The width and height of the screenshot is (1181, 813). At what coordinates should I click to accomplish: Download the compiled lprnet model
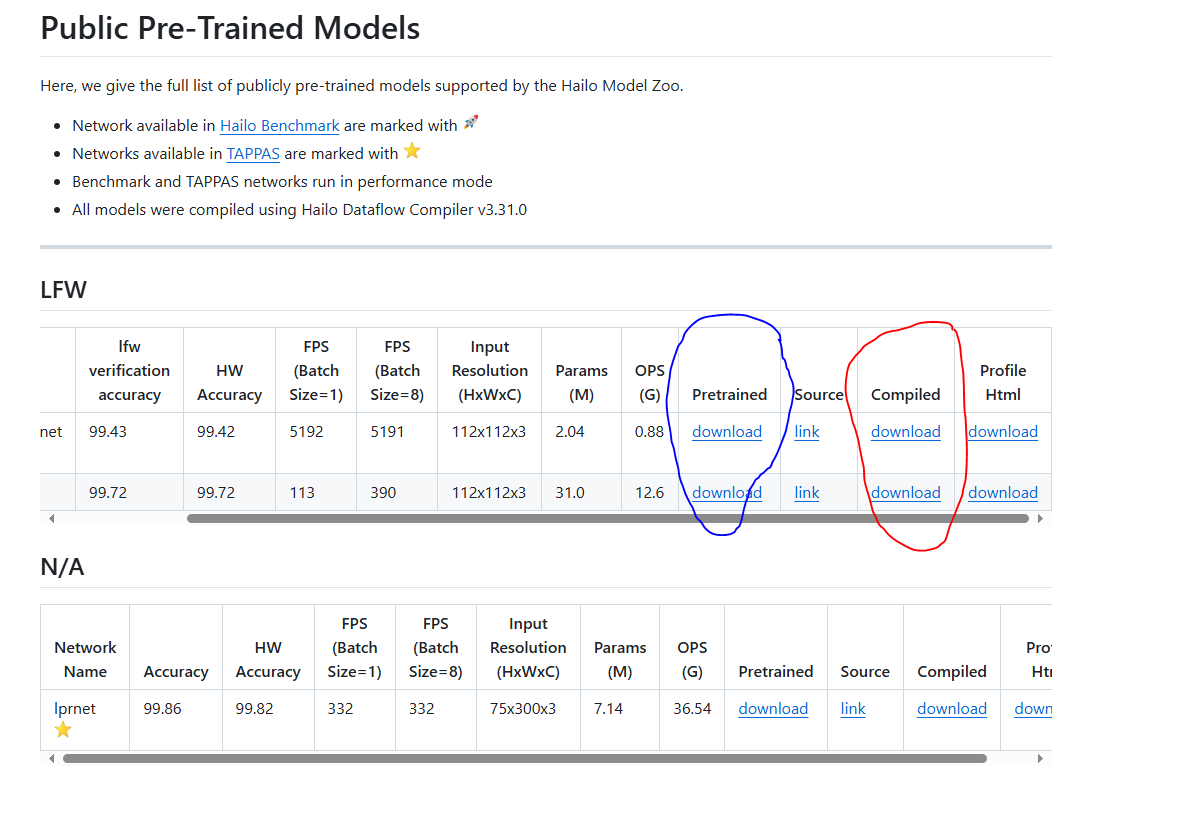(x=951, y=708)
